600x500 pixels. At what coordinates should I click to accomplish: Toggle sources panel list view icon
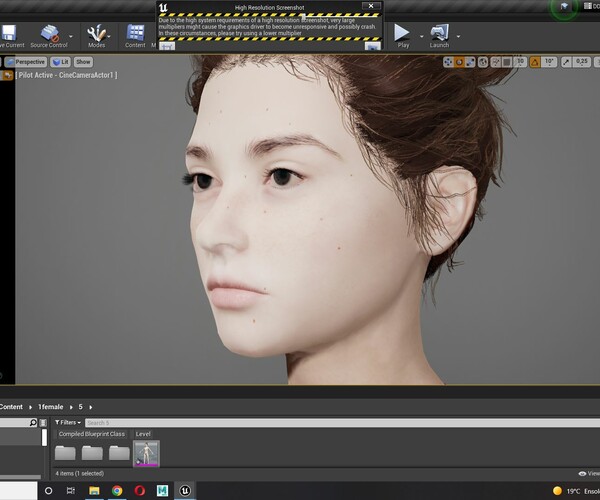(43, 423)
